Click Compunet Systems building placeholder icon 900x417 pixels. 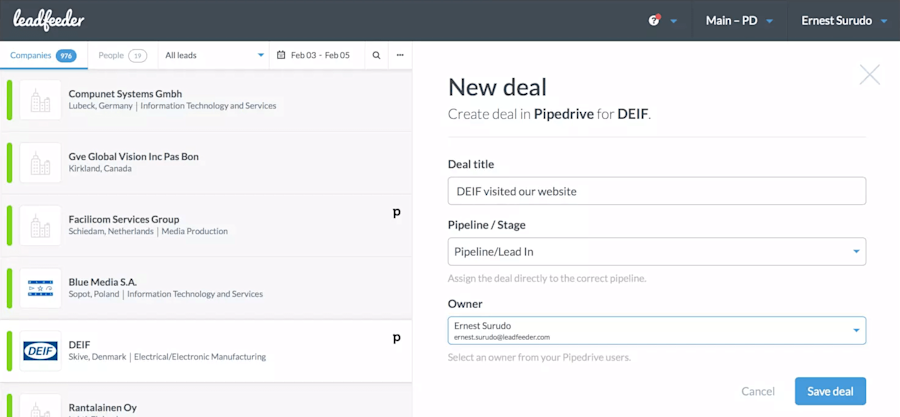tap(40, 100)
